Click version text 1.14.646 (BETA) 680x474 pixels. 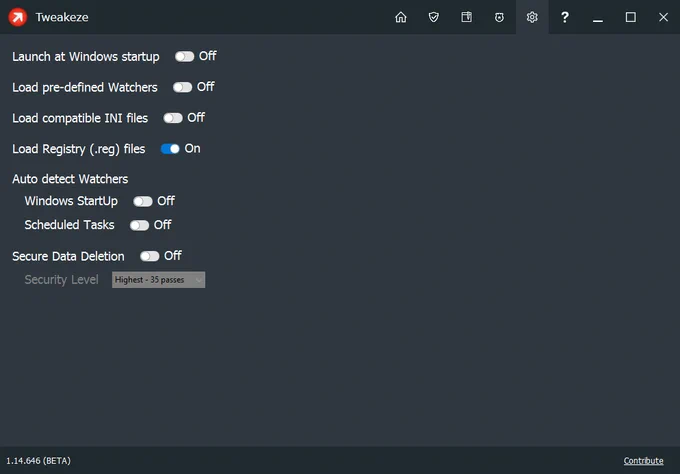click(x=39, y=461)
